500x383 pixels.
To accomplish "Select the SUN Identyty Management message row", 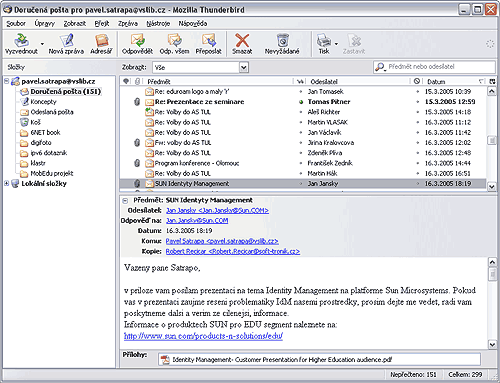I will (303, 183).
